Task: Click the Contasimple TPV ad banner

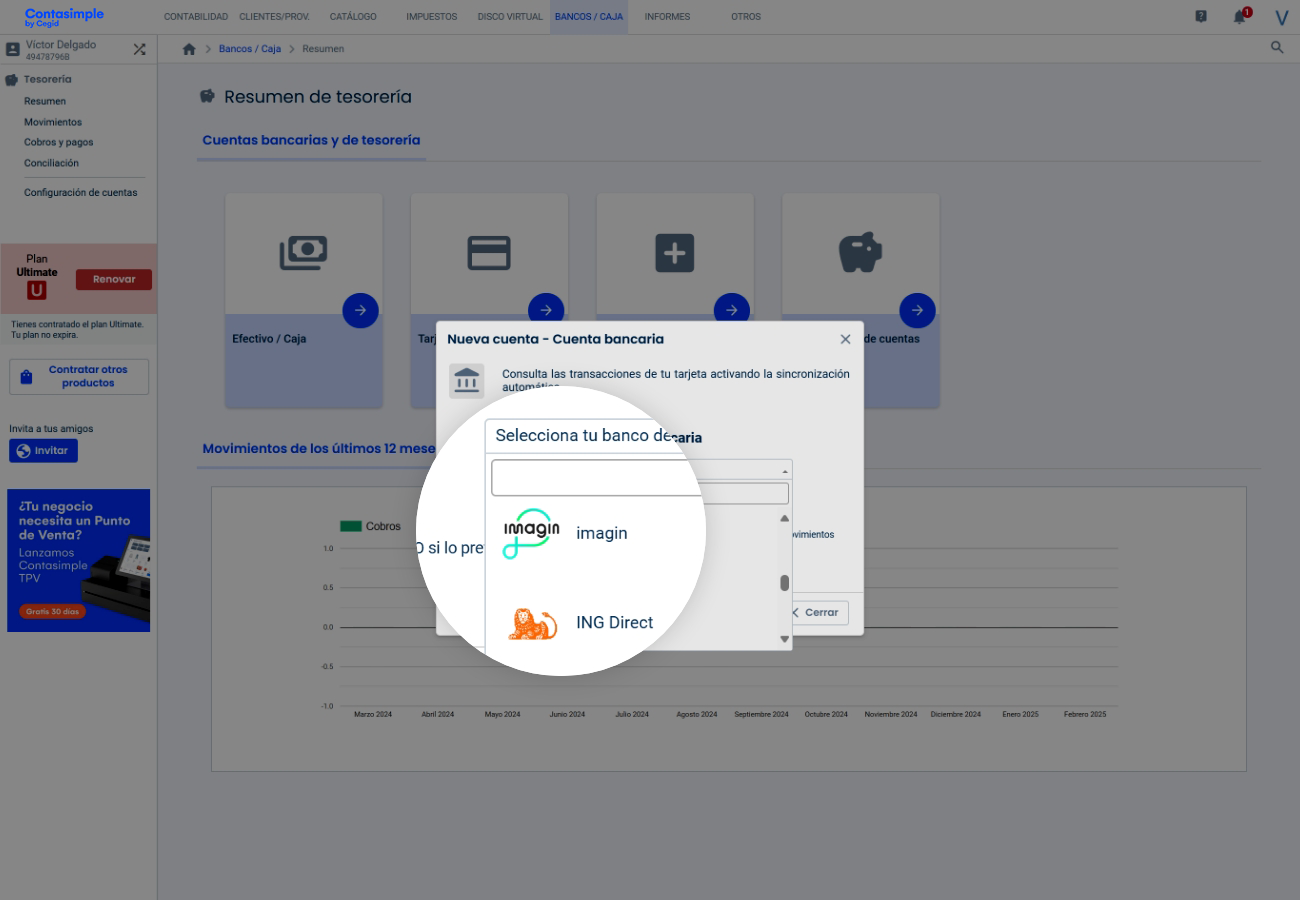Action: point(78,560)
